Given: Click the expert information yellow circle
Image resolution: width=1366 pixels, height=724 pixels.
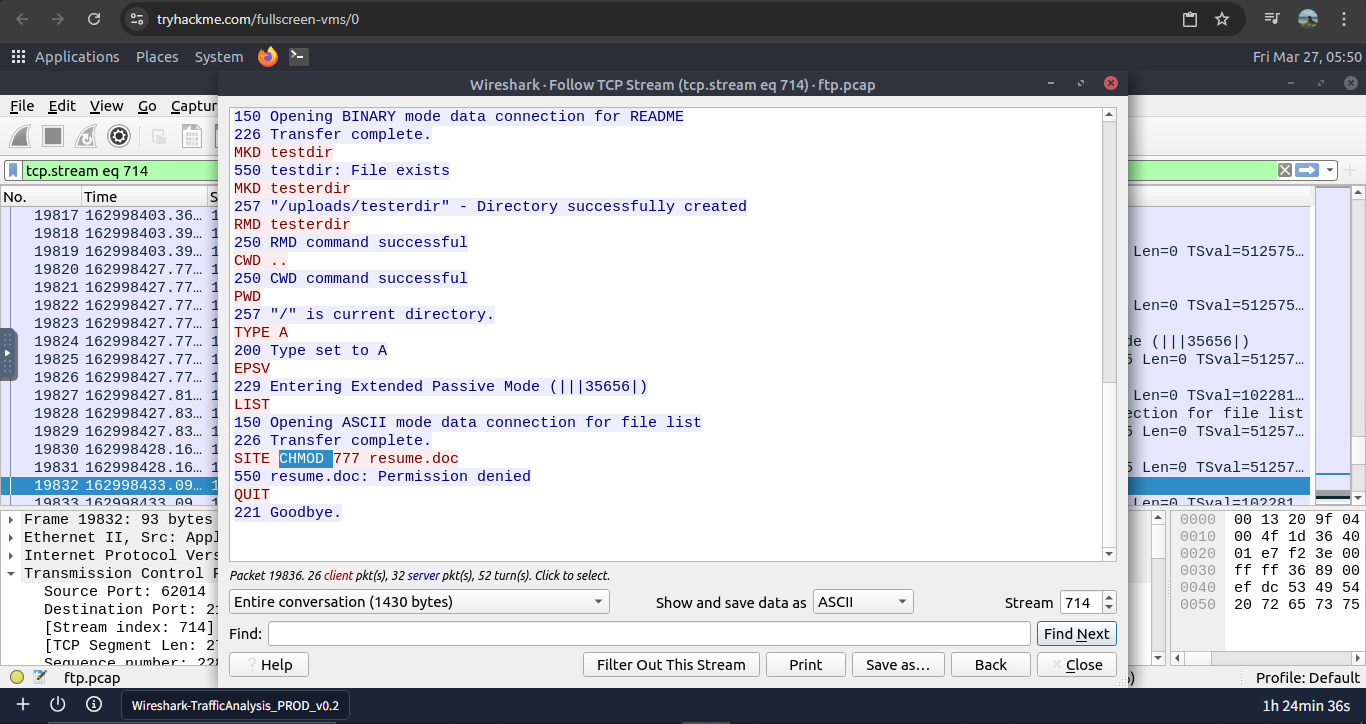Looking at the screenshot, I should 17,677.
